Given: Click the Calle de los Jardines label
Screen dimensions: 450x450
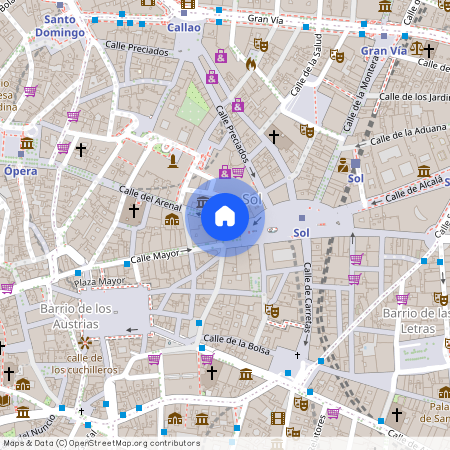Looking at the screenshot, I should [x=414, y=97].
